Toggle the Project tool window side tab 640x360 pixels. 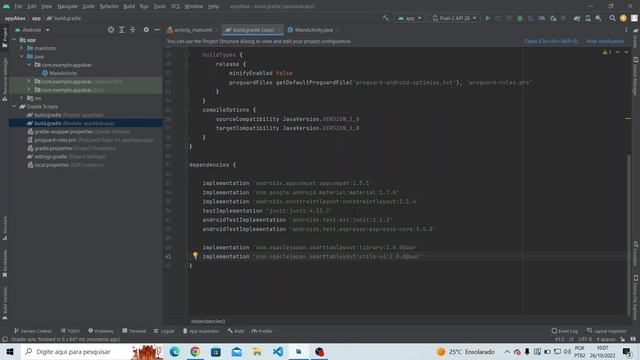[4, 37]
